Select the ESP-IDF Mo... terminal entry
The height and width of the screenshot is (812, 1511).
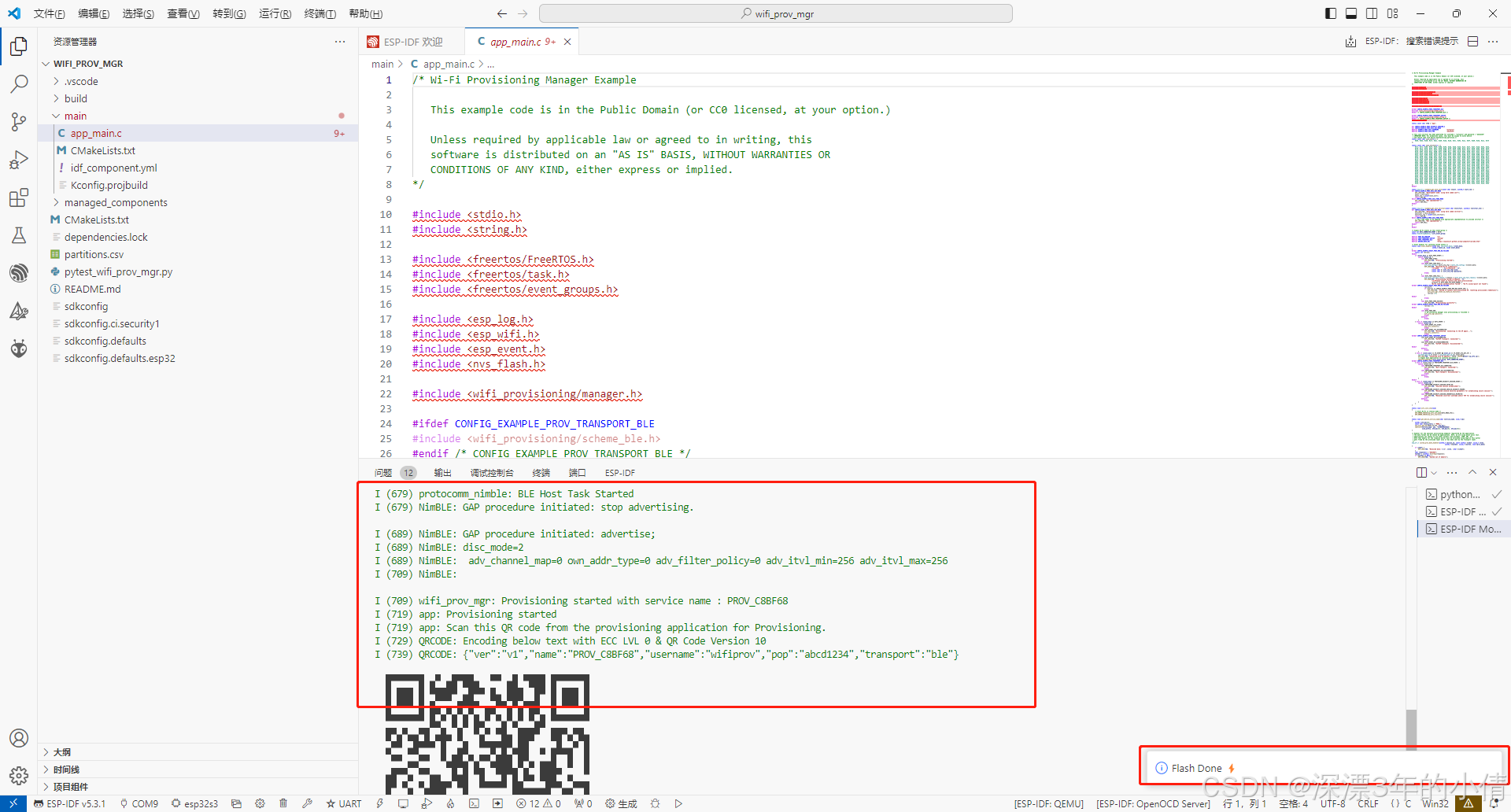[1464, 529]
